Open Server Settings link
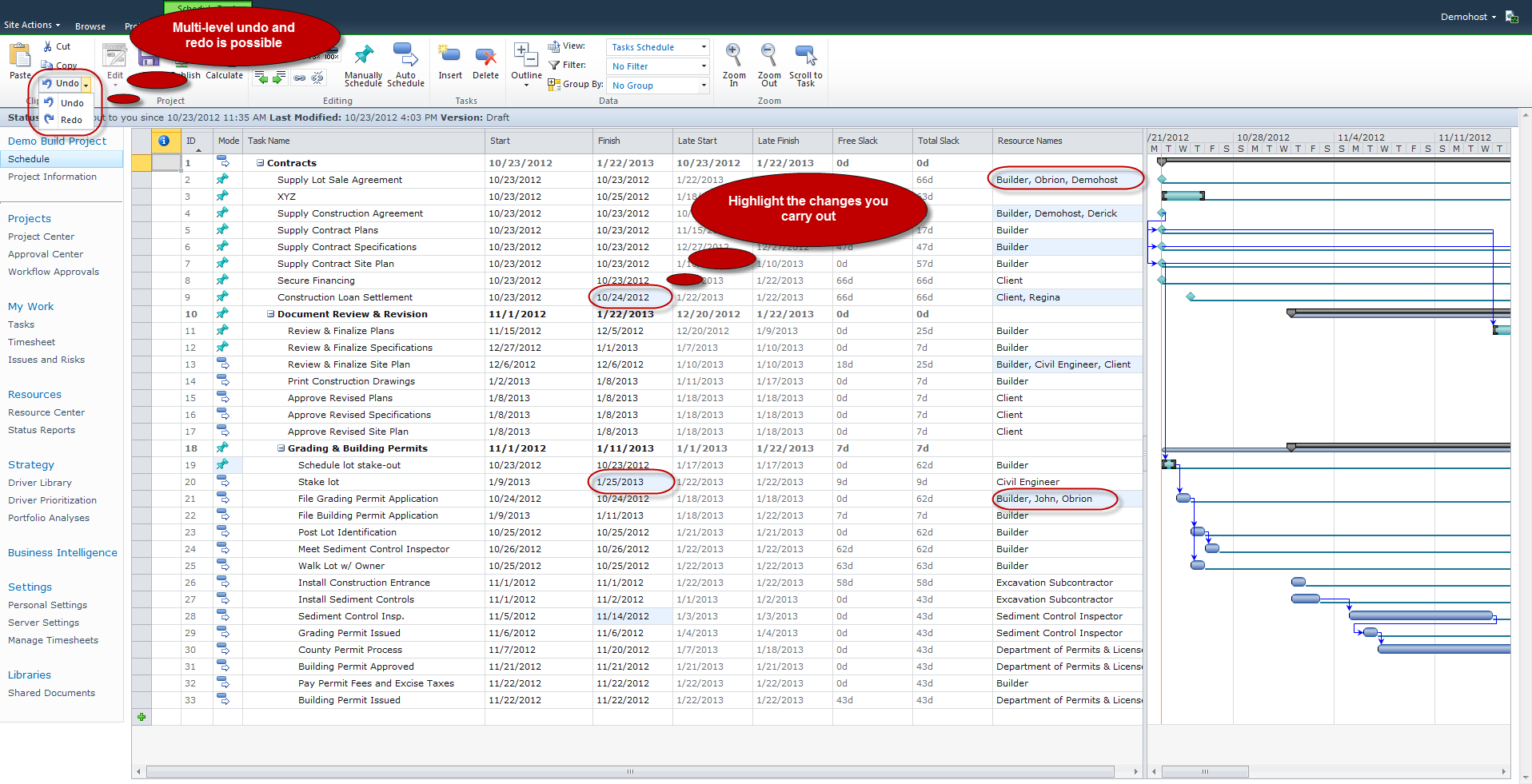The height and width of the screenshot is (784, 1532). [x=43, y=623]
